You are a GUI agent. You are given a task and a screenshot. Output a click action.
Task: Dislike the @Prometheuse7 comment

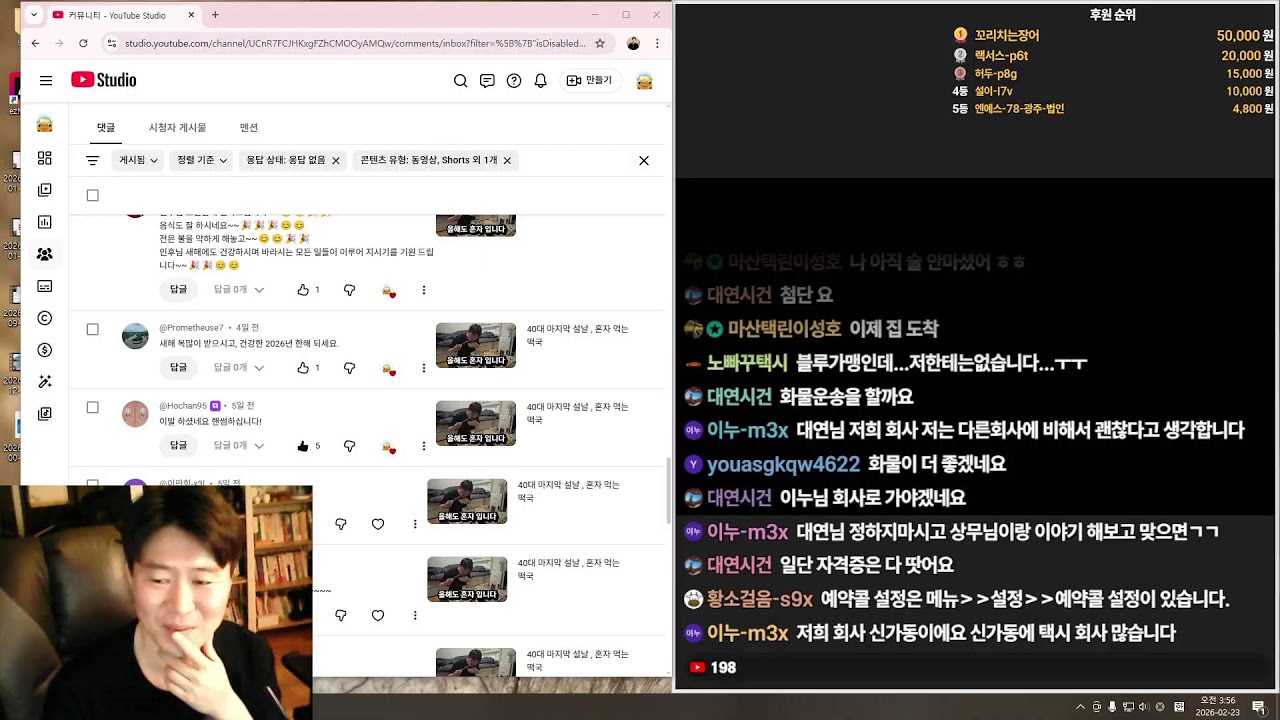pyautogui.click(x=349, y=368)
